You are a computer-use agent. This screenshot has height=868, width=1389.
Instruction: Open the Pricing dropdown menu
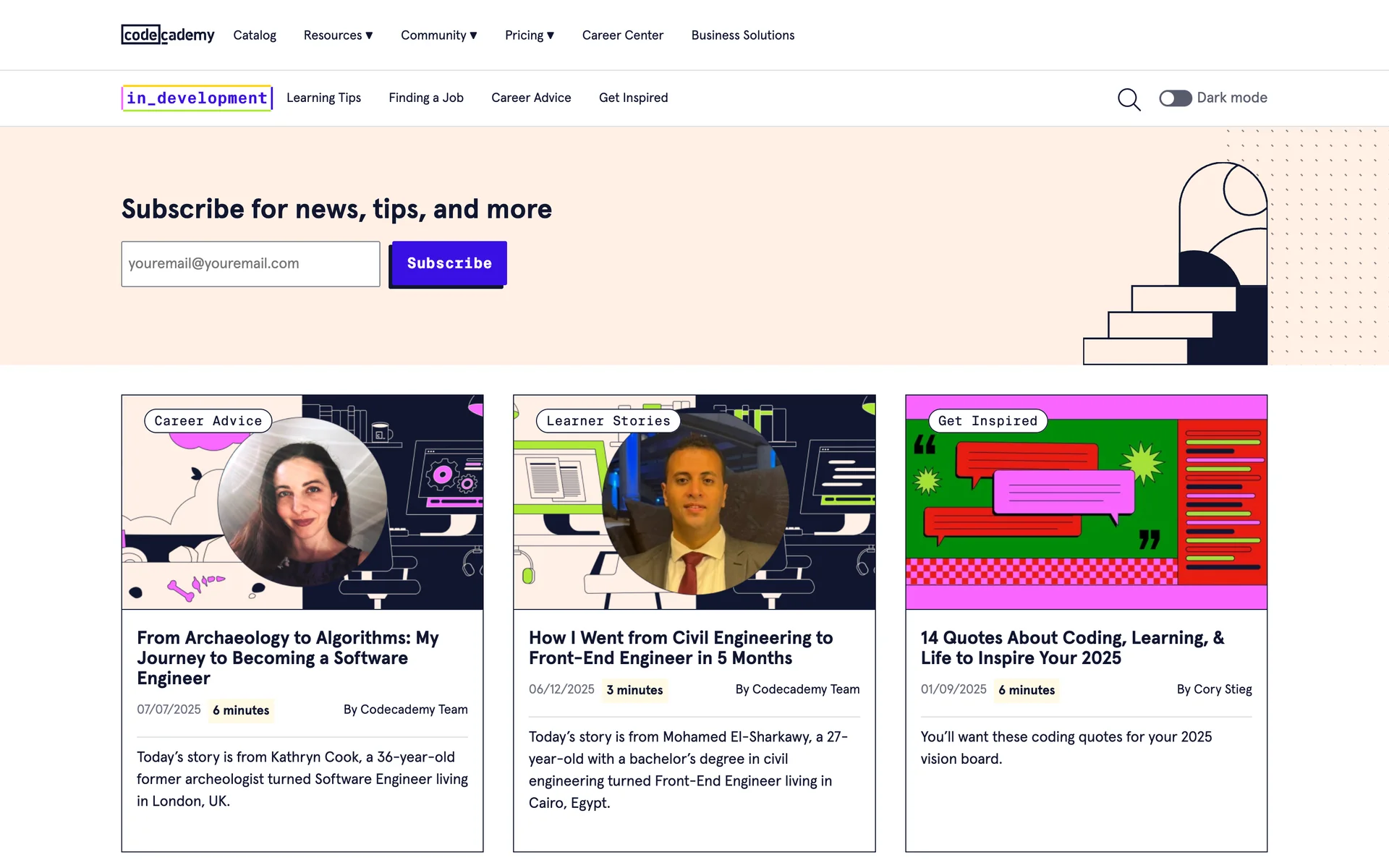(529, 35)
